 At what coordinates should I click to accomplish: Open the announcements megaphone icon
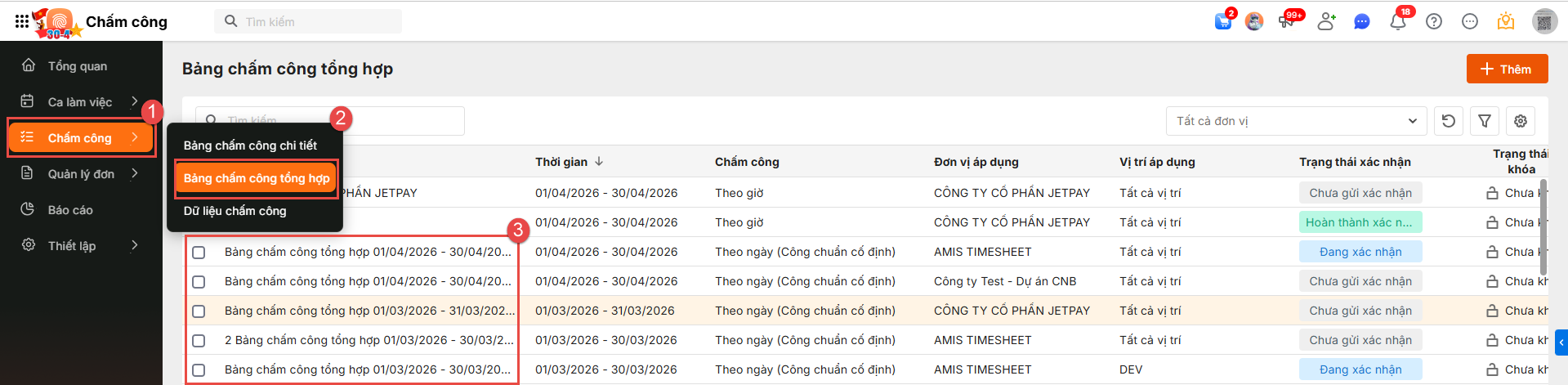[1287, 22]
